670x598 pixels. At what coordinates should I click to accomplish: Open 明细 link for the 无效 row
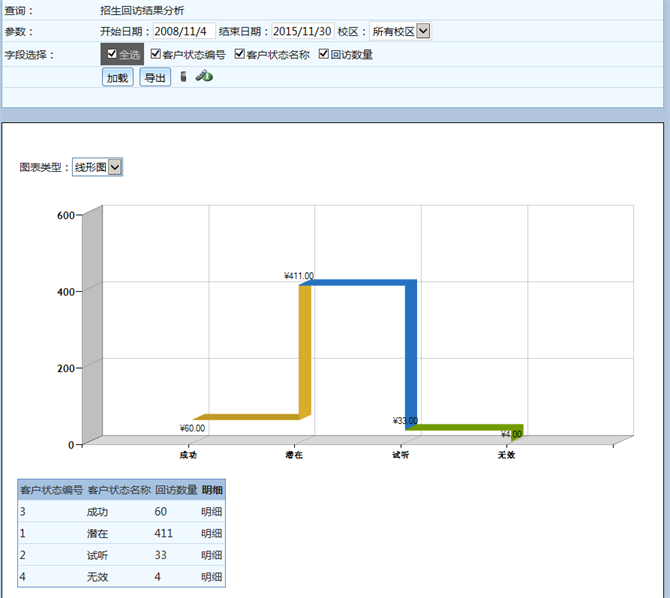[212, 577]
